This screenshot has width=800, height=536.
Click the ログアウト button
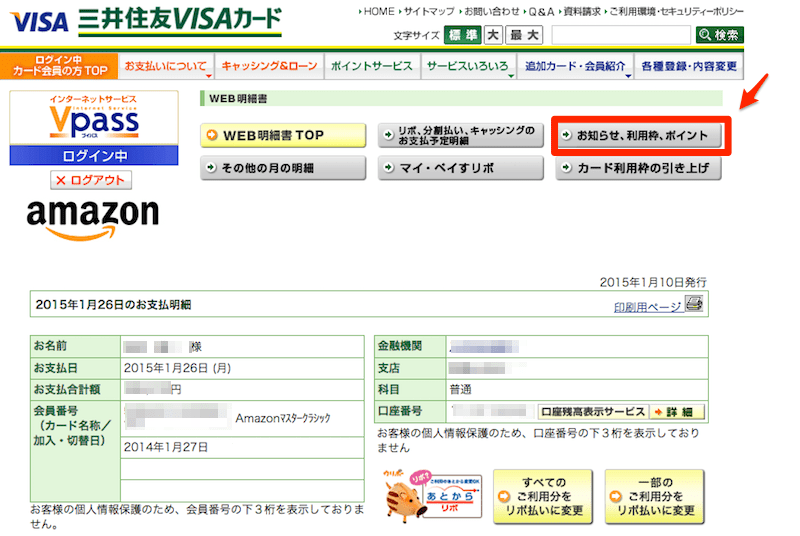pos(91,180)
